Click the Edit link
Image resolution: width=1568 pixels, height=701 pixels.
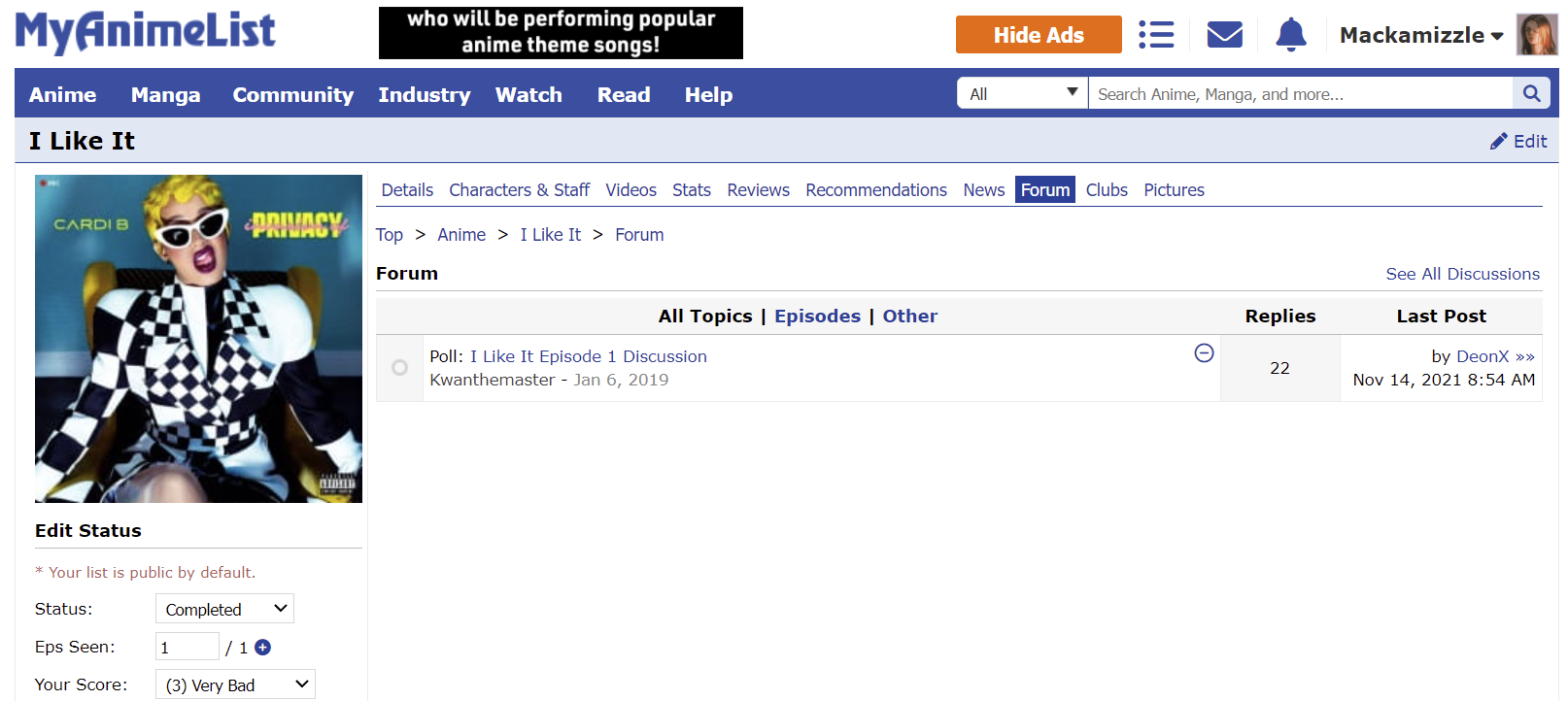(x=1530, y=141)
